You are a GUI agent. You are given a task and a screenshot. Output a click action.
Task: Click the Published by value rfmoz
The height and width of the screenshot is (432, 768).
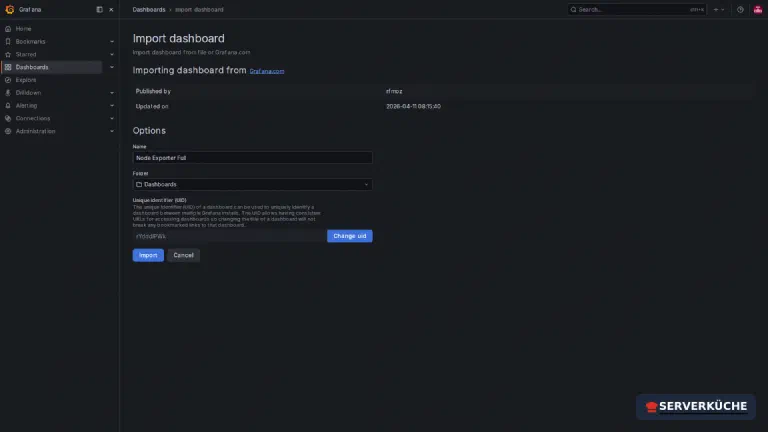tap(394, 91)
